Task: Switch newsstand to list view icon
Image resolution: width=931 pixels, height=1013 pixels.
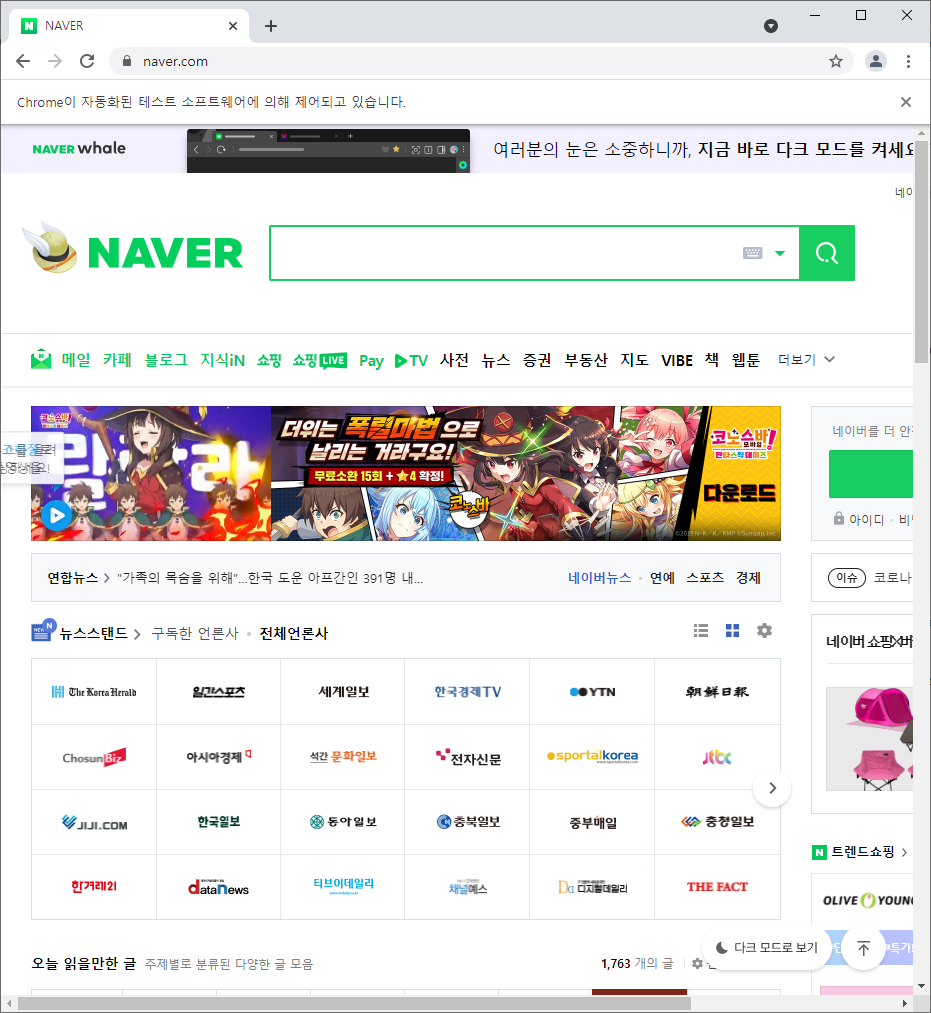Action: pos(701,631)
